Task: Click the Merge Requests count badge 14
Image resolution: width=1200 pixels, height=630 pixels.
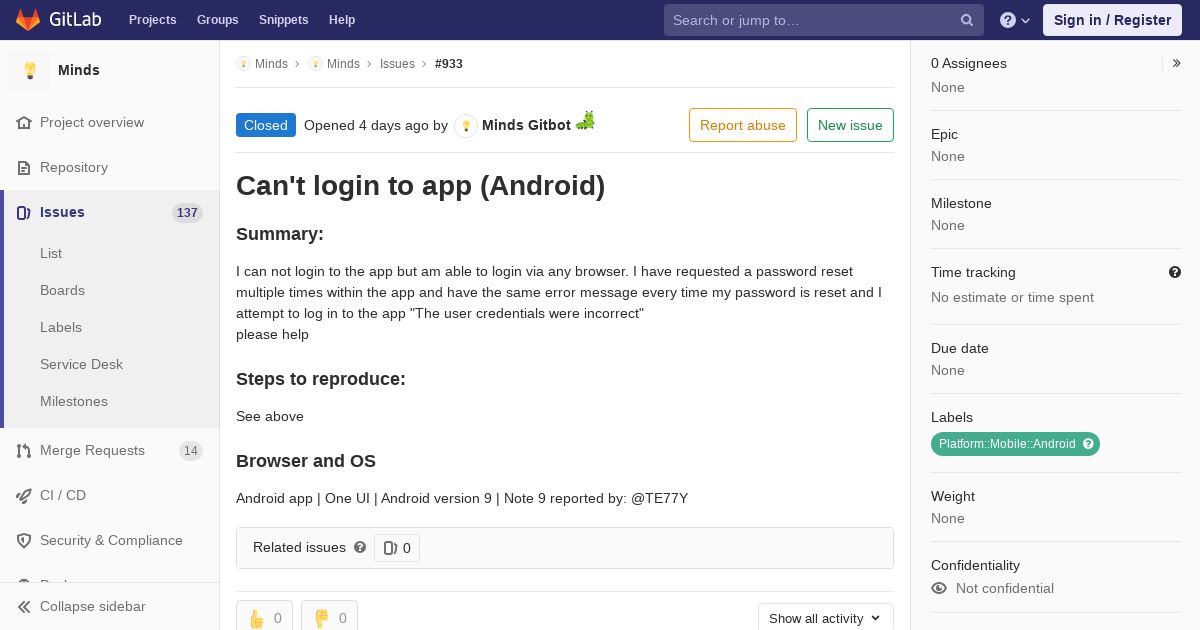Action: pos(191,451)
